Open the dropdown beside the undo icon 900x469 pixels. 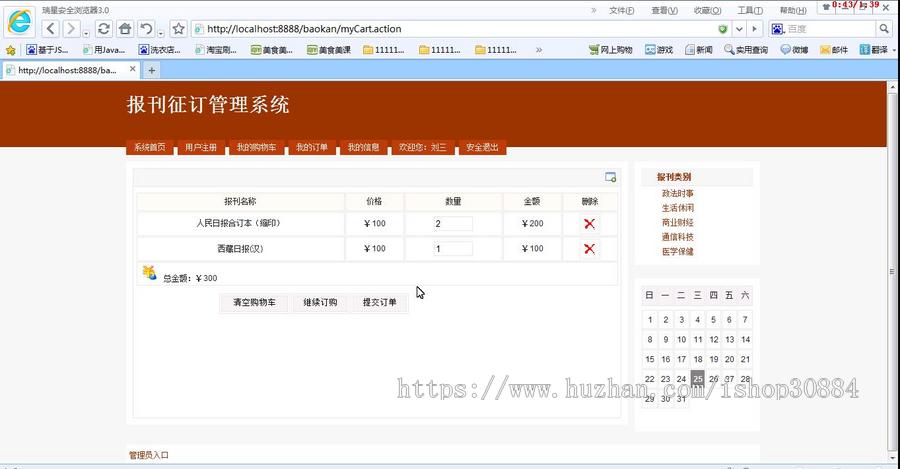pyautogui.click(x=161, y=33)
